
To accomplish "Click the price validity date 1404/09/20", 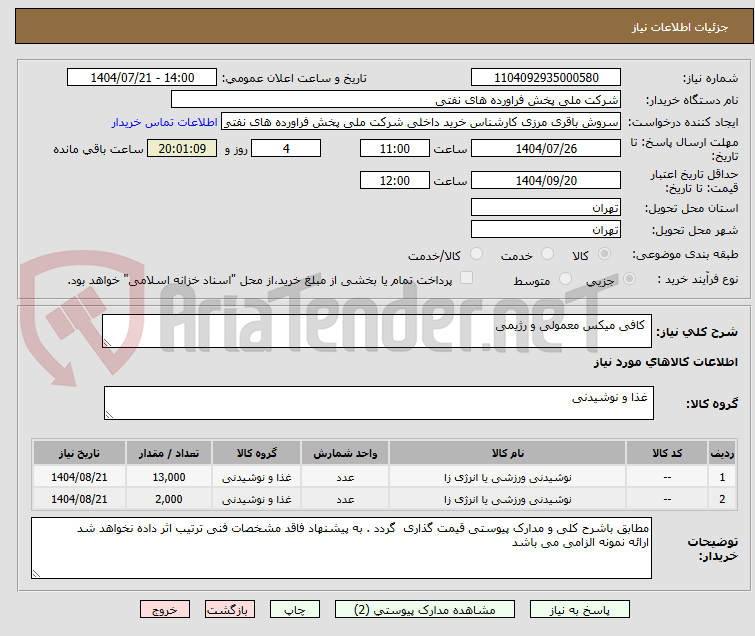I will (x=546, y=180).
